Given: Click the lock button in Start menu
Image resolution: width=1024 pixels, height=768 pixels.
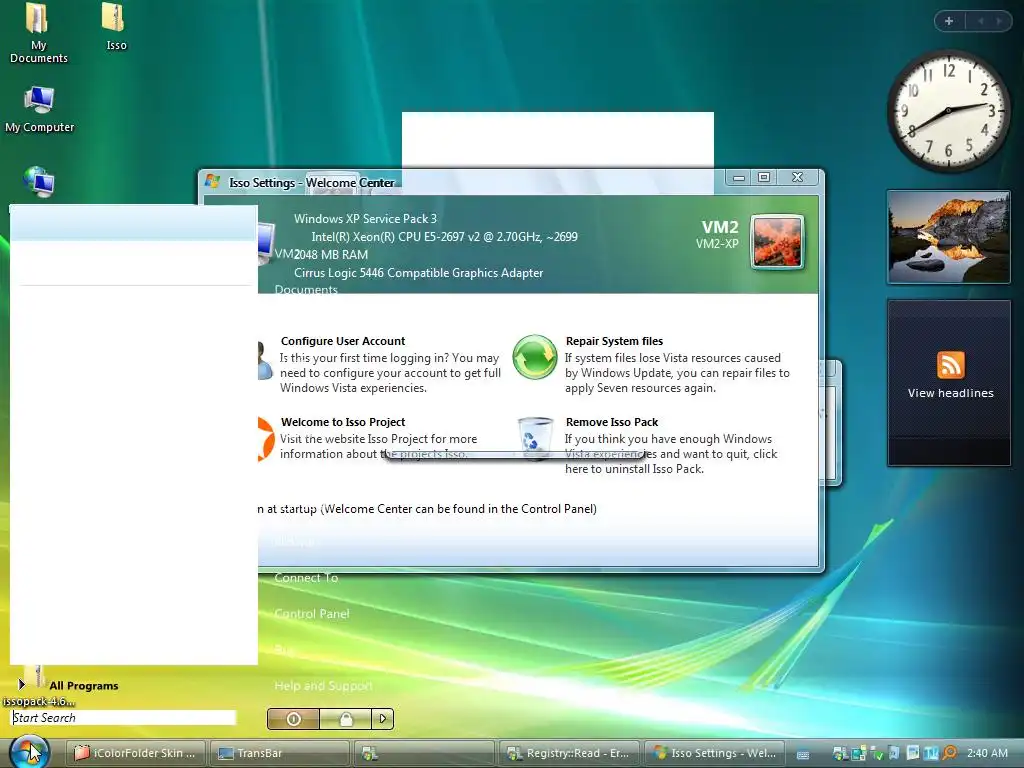Looking at the screenshot, I should [x=345, y=719].
